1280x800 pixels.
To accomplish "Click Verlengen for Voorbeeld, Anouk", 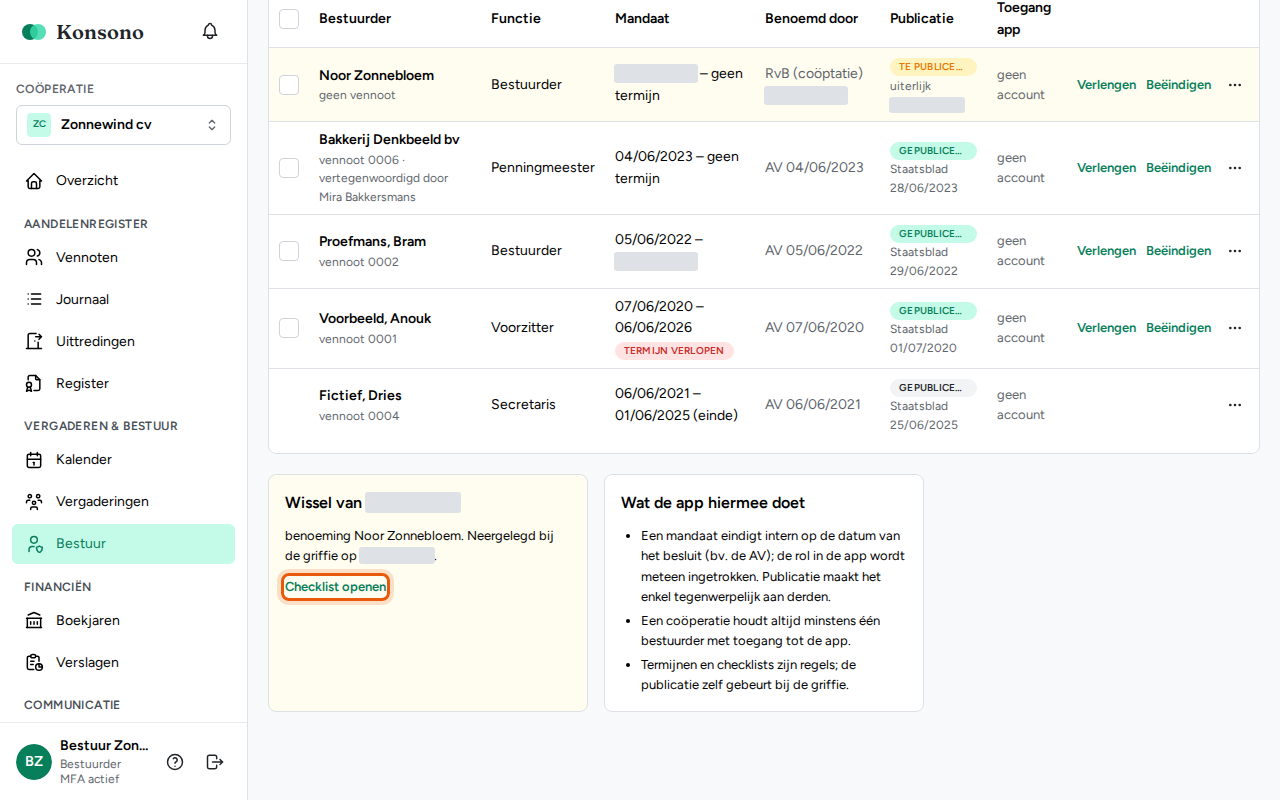I will coord(1106,328).
